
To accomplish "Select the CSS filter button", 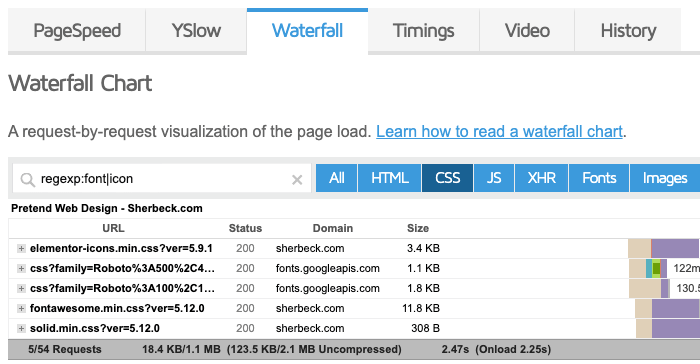I will pos(447,178).
